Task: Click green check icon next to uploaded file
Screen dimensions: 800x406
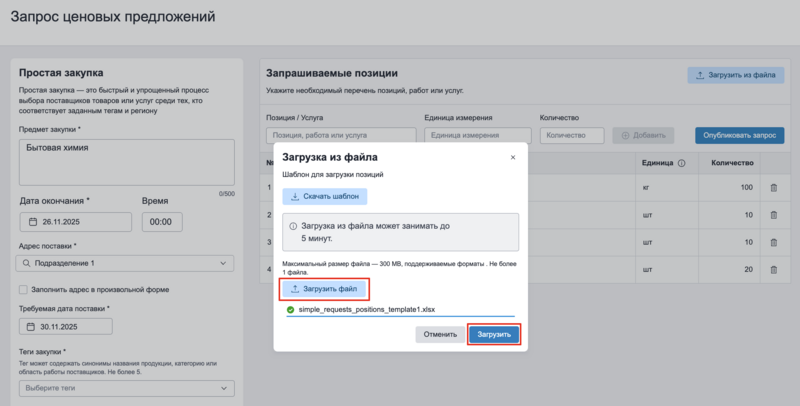Action: tap(290, 310)
